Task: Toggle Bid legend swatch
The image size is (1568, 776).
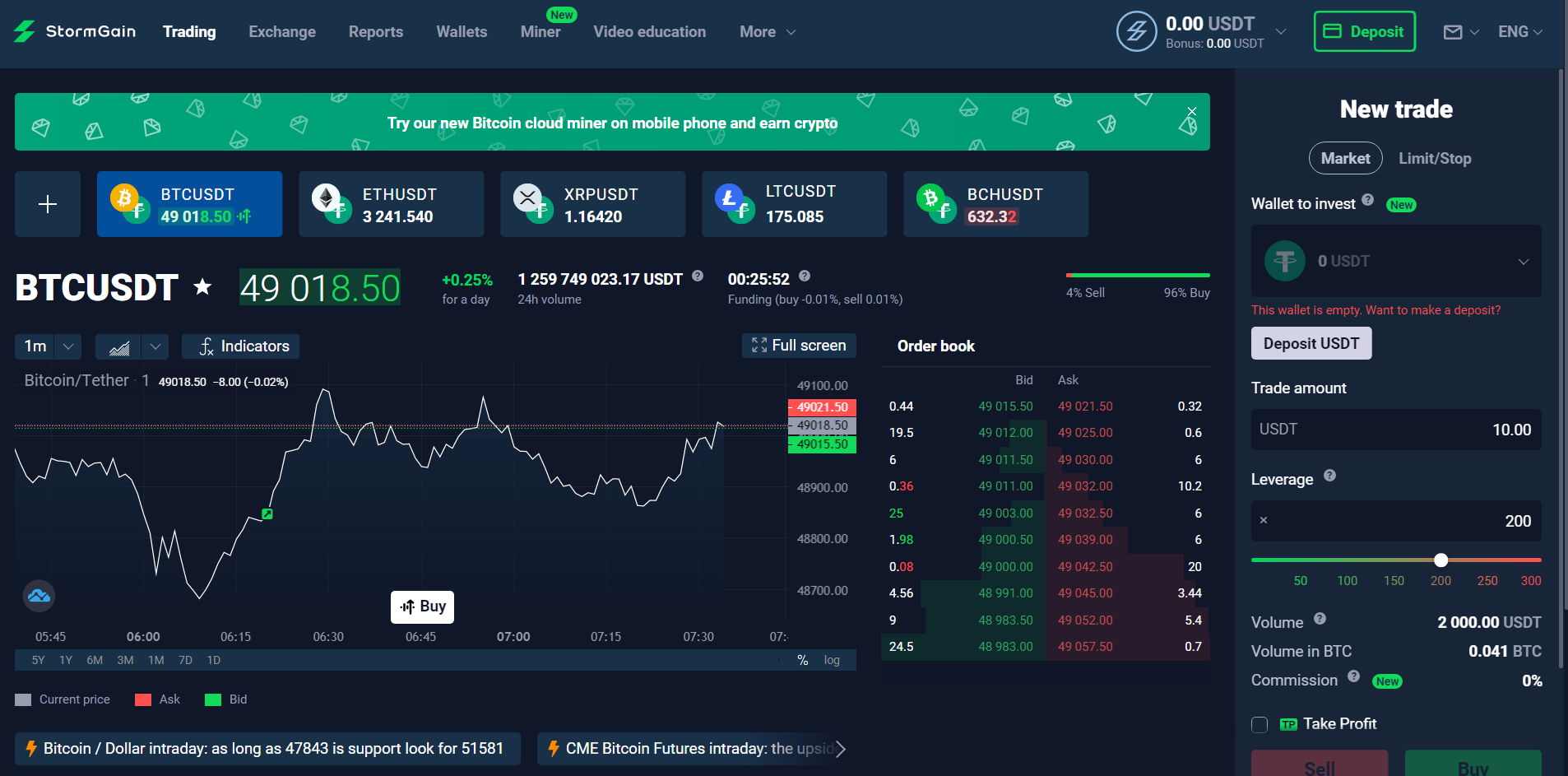Action: click(213, 700)
